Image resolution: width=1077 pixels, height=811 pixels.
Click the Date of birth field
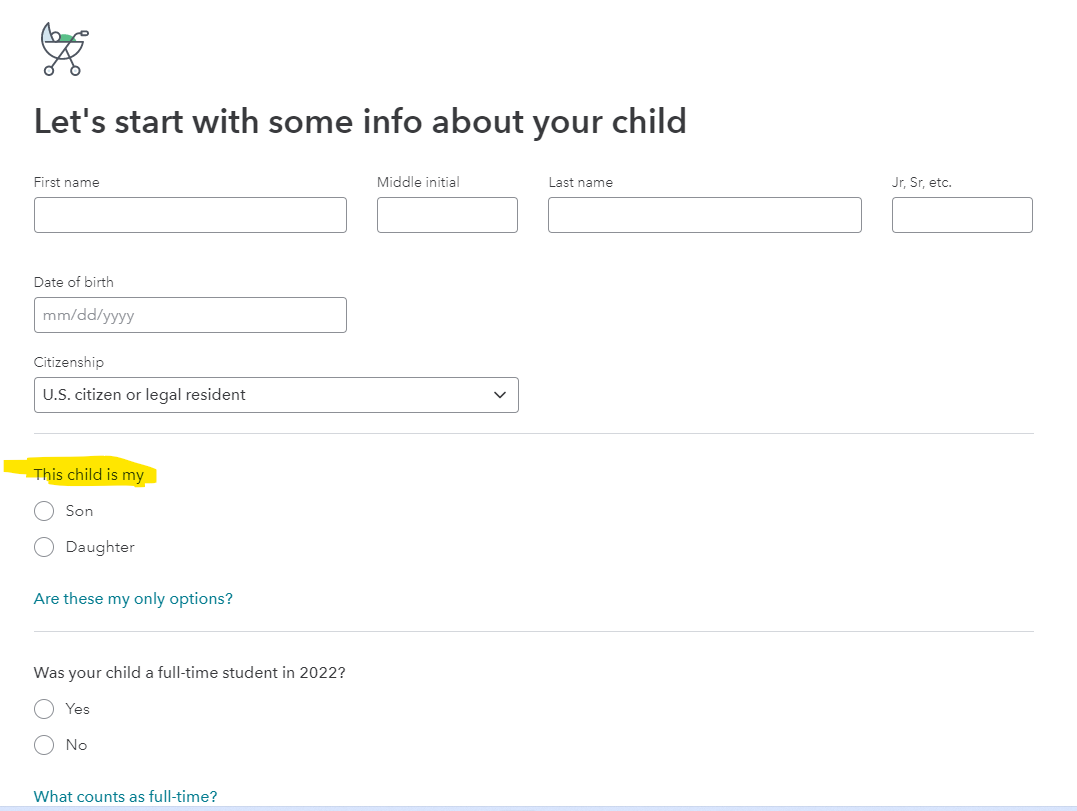tap(190, 315)
